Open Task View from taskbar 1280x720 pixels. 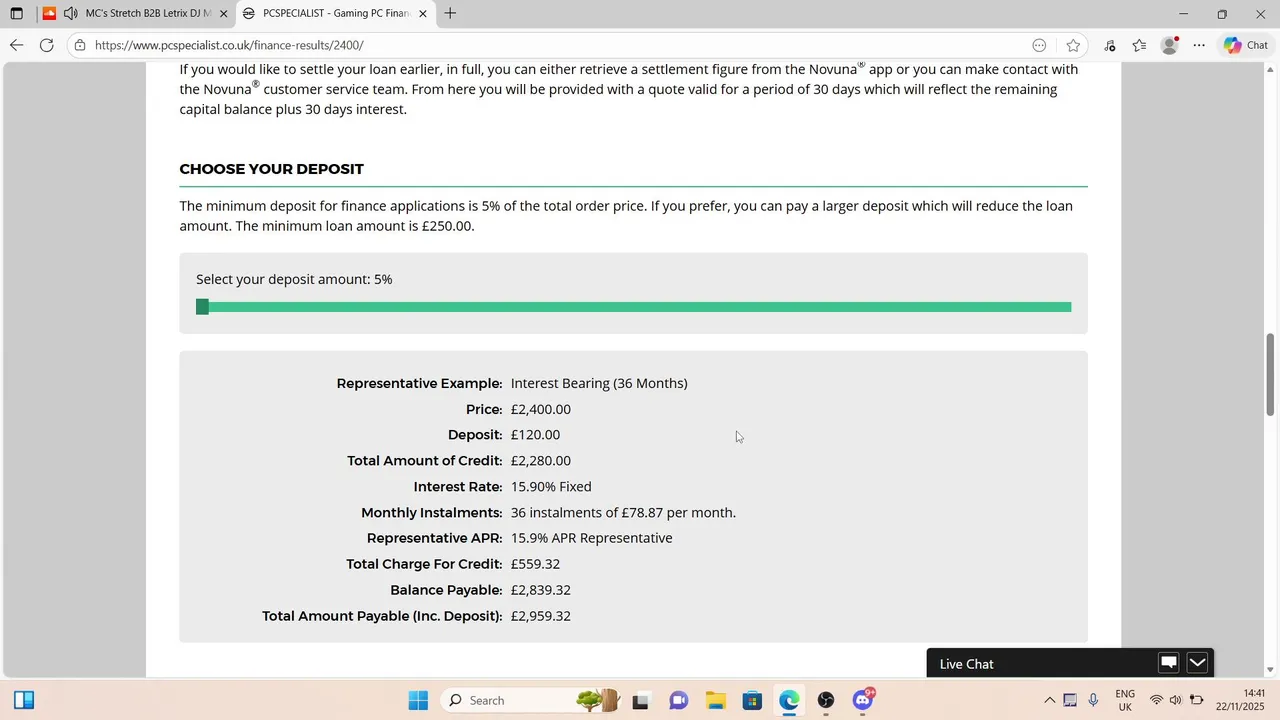pos(640,700)
